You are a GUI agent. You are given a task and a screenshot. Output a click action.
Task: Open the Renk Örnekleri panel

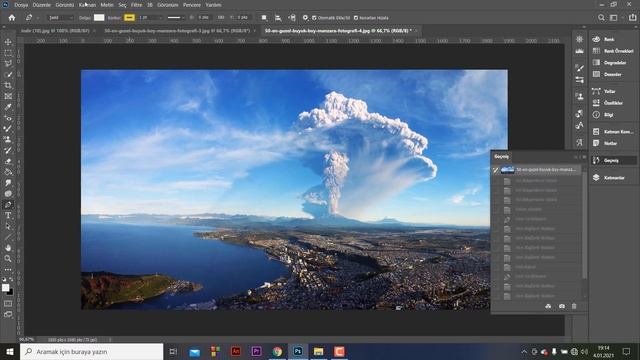coord(613,51)
